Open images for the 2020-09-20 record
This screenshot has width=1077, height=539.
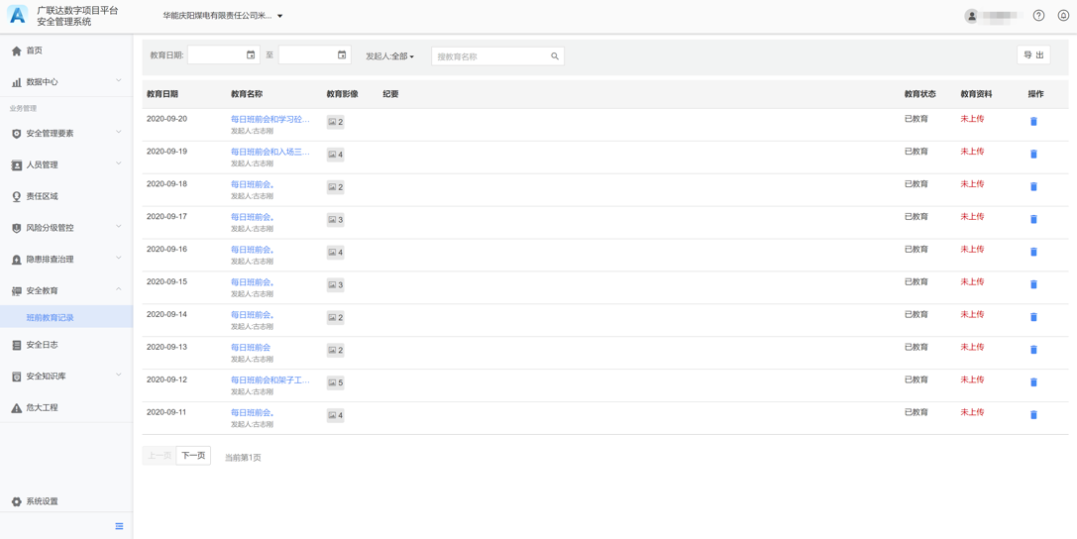point(335,122)
